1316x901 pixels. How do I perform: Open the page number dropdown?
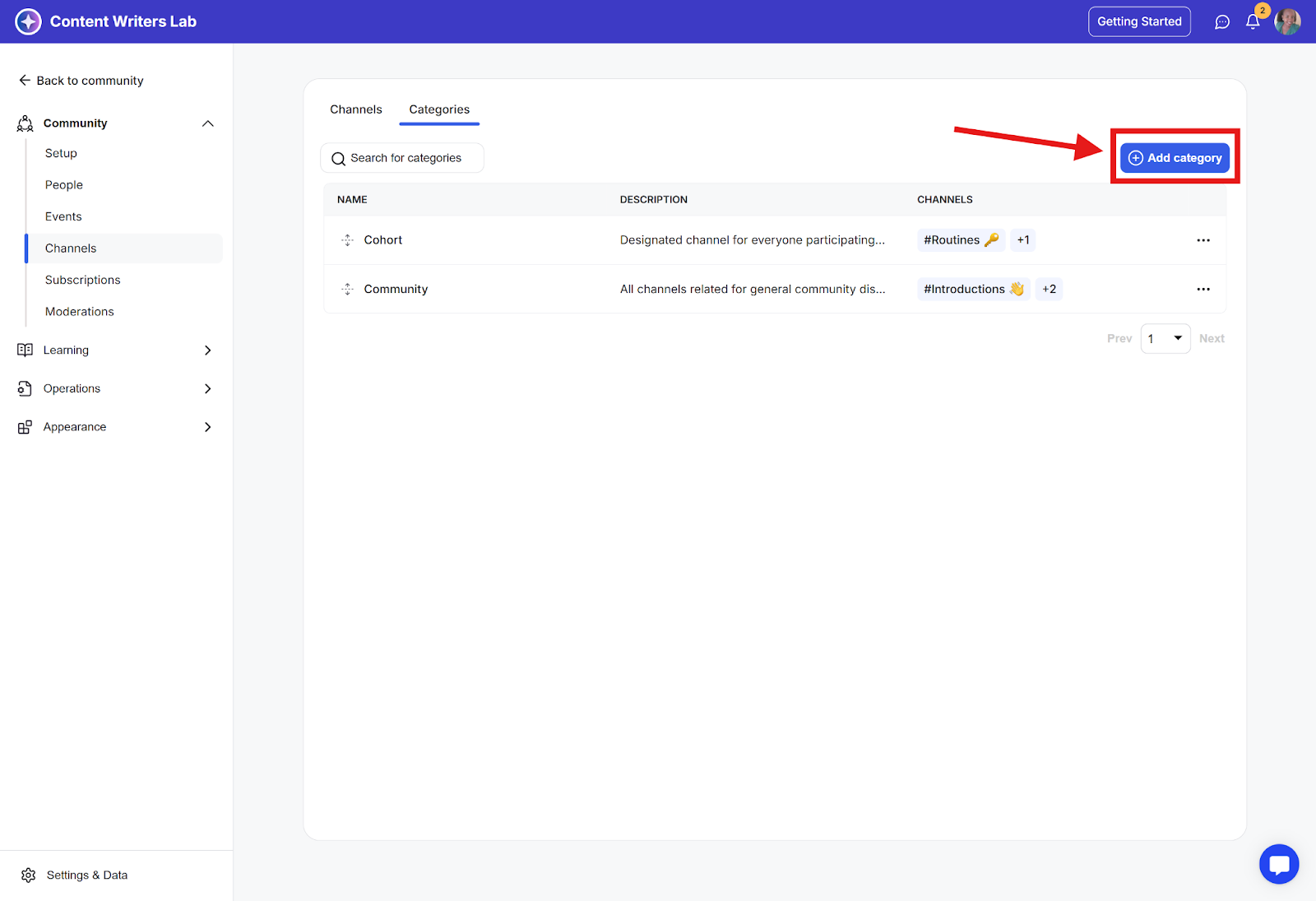(x=1165, y=338)
